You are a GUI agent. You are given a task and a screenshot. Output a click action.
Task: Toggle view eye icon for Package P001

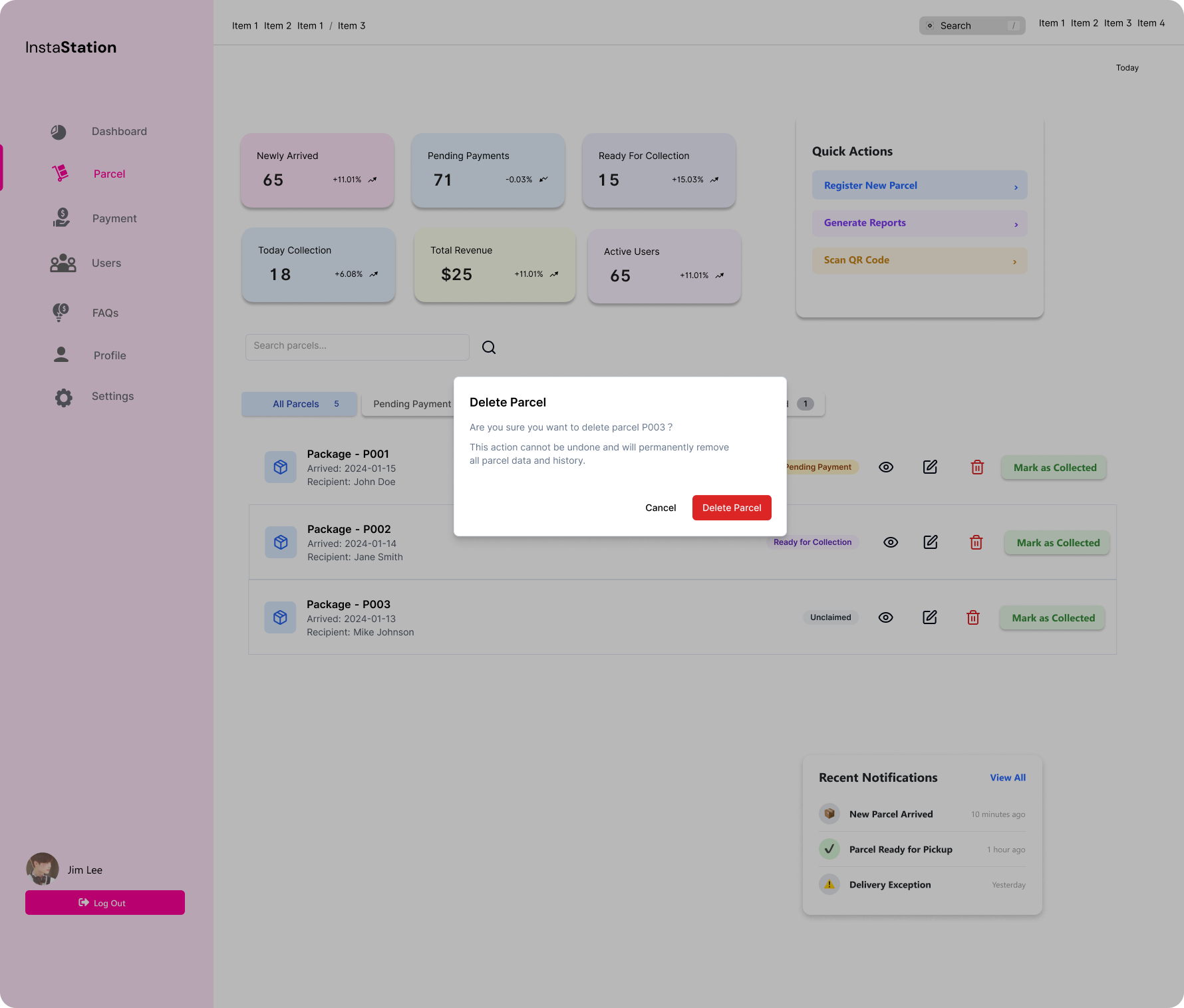[885, 467]
